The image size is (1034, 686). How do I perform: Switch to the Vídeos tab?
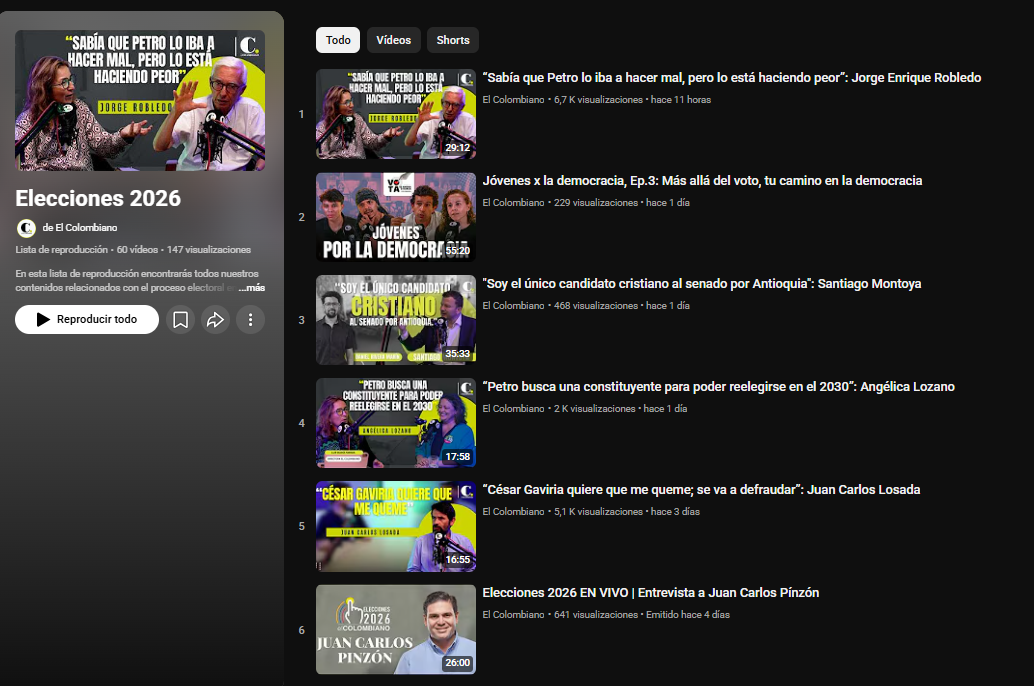coord(393,40)
